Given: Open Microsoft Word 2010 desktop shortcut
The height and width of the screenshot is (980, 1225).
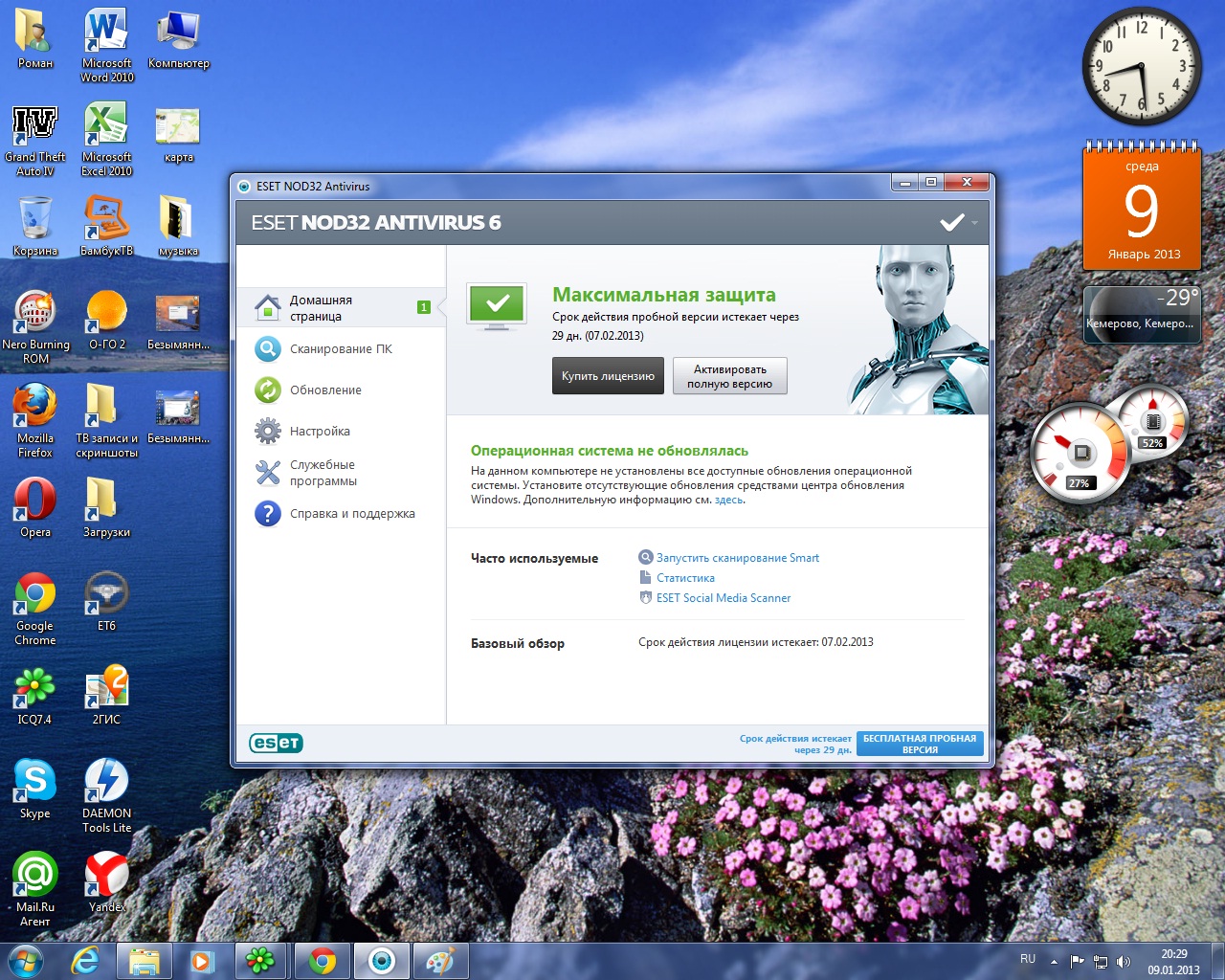Looking at the screenshot, I should coord(106,46).
